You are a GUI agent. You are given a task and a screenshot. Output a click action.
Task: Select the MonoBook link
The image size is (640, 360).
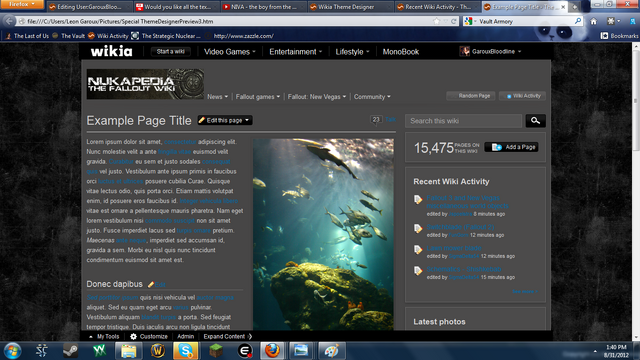point(400,52)
